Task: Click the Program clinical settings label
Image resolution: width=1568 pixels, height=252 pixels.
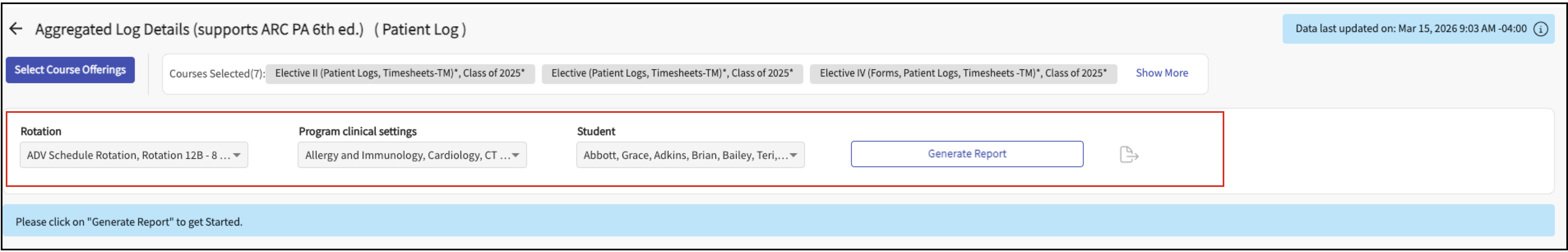Action: (x=357, y=131)
